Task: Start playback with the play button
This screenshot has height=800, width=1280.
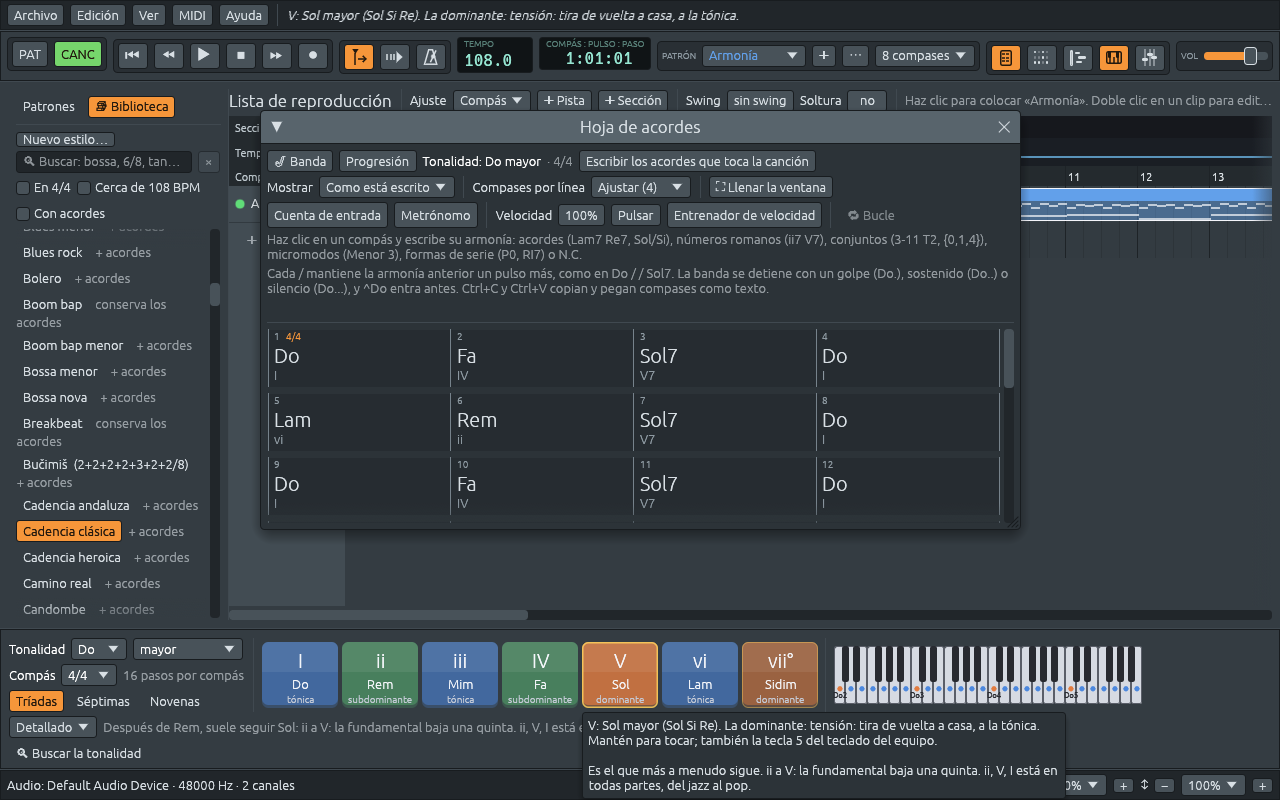Action: coord(204,55)
